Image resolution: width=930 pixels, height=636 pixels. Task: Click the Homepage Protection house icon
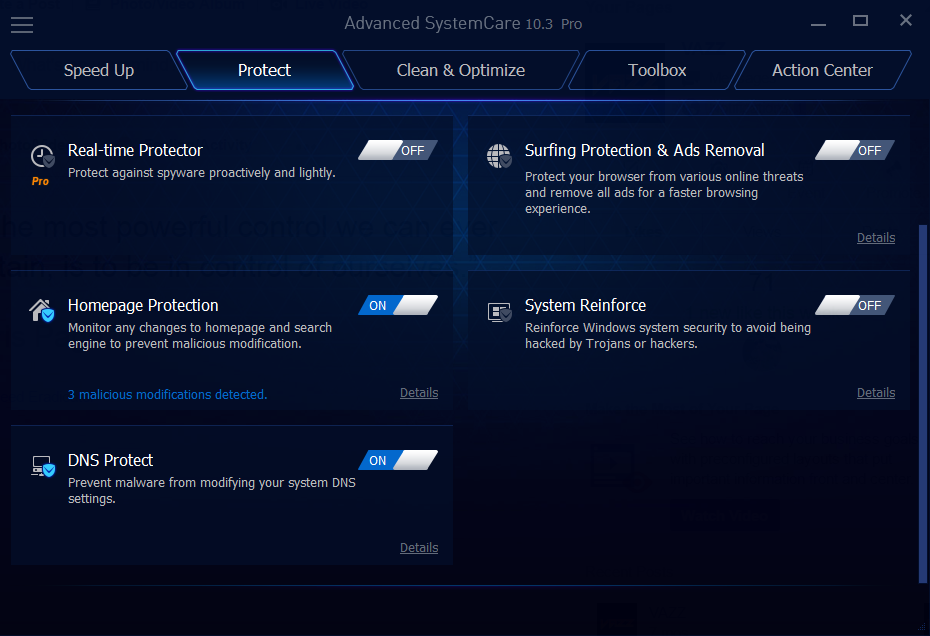[42, 310]
